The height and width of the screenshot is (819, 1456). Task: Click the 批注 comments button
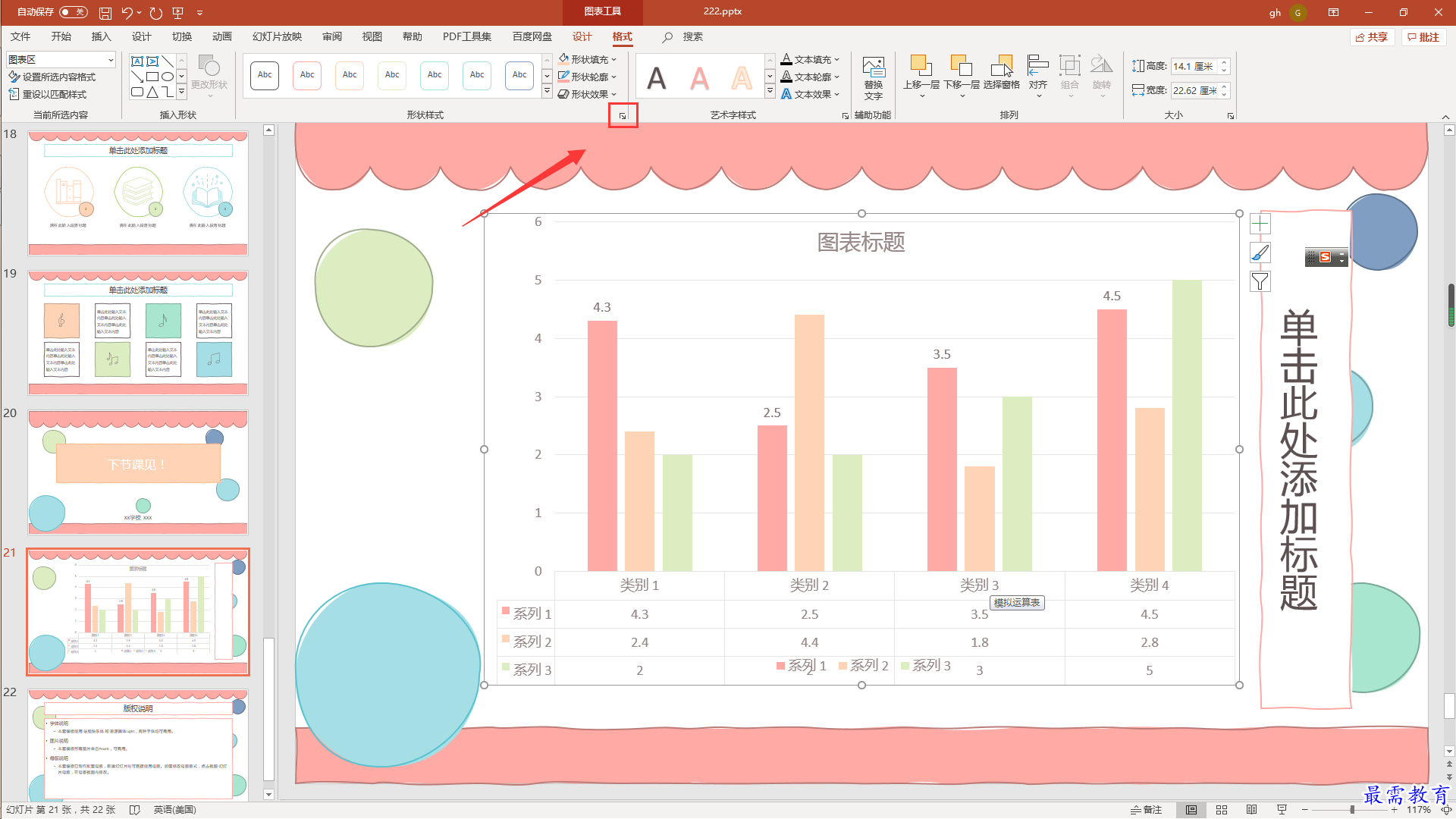click(1423, 37)
